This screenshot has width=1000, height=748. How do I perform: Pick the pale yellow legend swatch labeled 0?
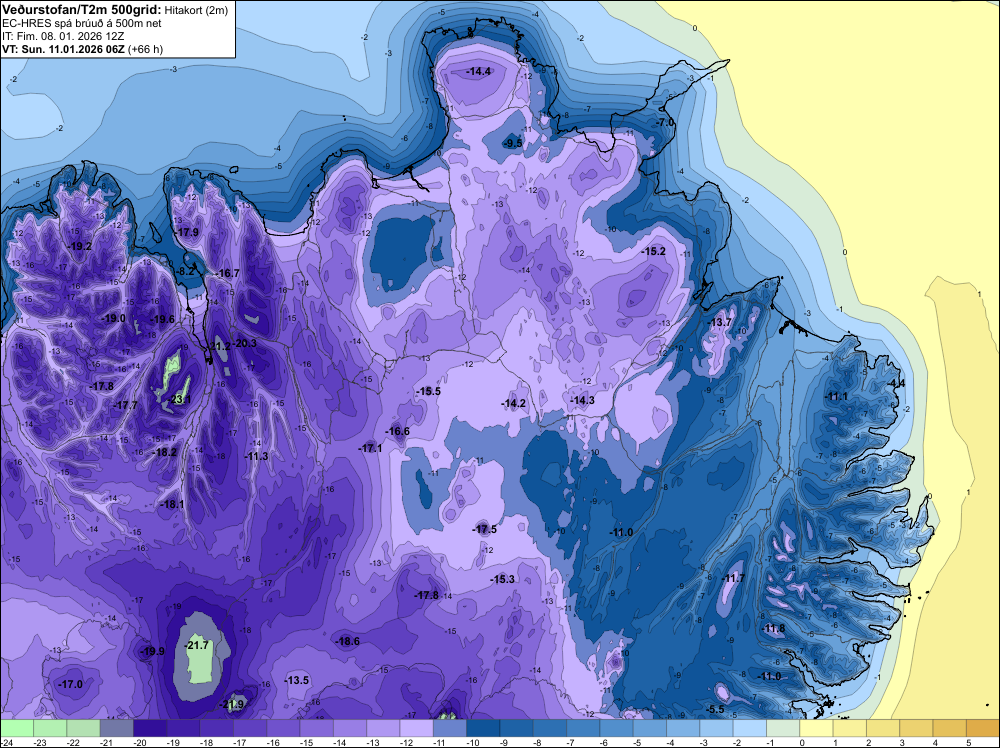(x=816, y=728)
